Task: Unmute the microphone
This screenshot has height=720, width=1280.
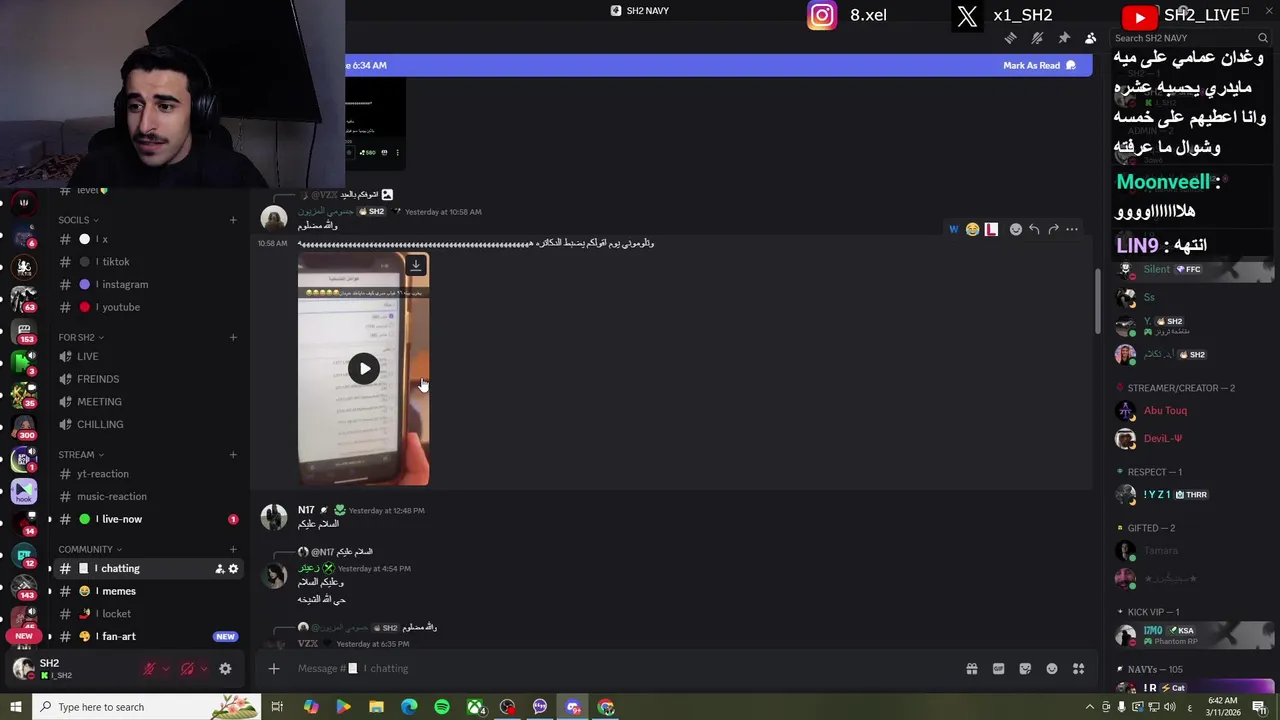Action: pyautogui.click(x=149, y=669)
